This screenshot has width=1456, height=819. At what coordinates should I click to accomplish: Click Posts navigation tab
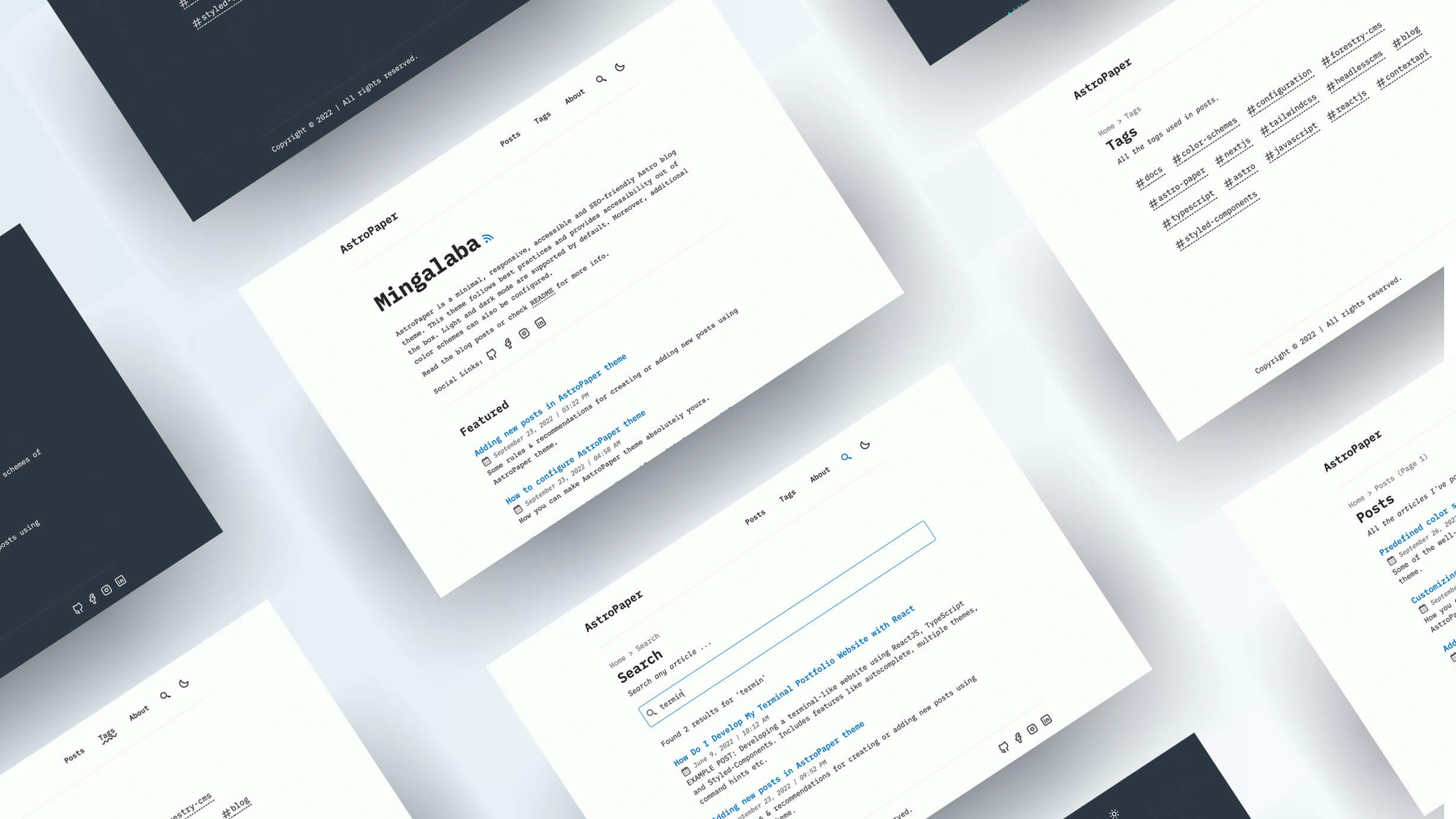[x=510, y=138]
